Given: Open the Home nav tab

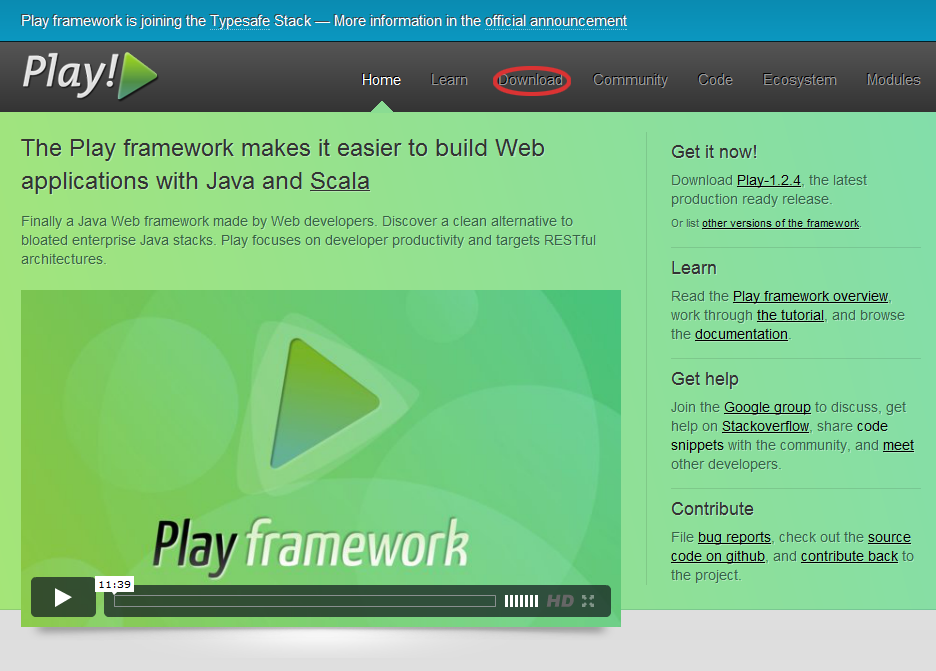Looking at the screenshot, I should [381, 80].
